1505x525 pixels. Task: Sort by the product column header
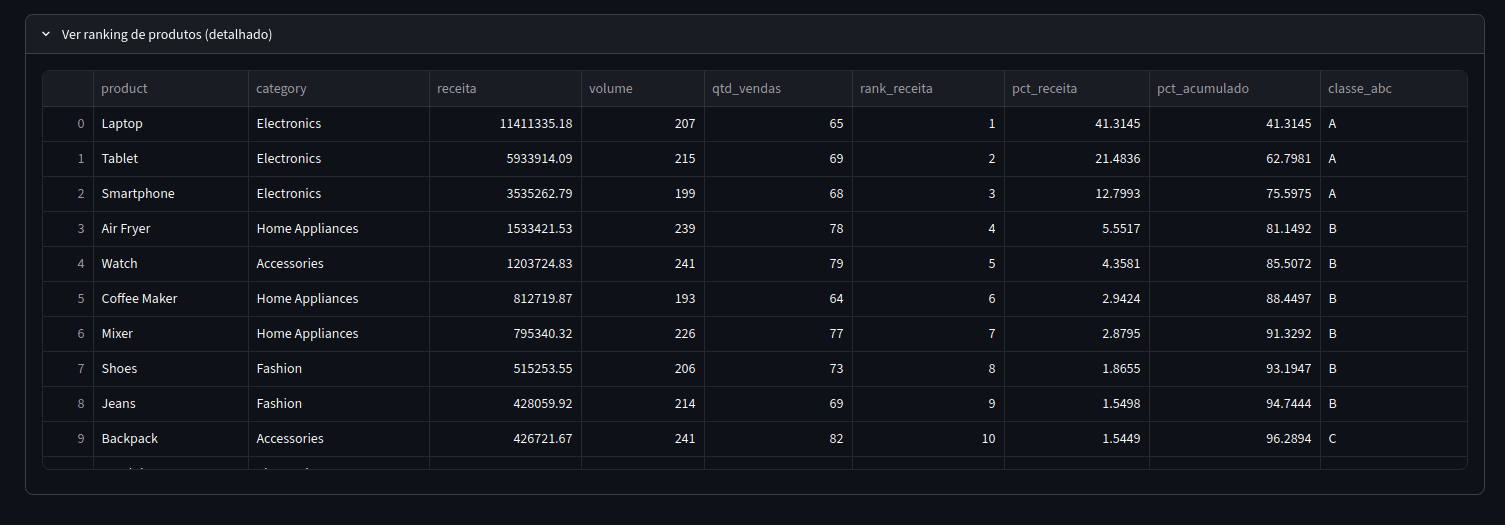(x=171, y=89)
